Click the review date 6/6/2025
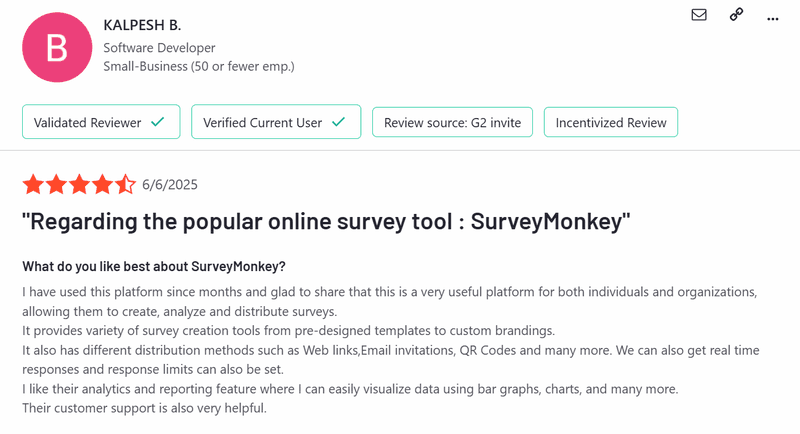Screen dimensions: 800x434 click(x=171, y=185)
